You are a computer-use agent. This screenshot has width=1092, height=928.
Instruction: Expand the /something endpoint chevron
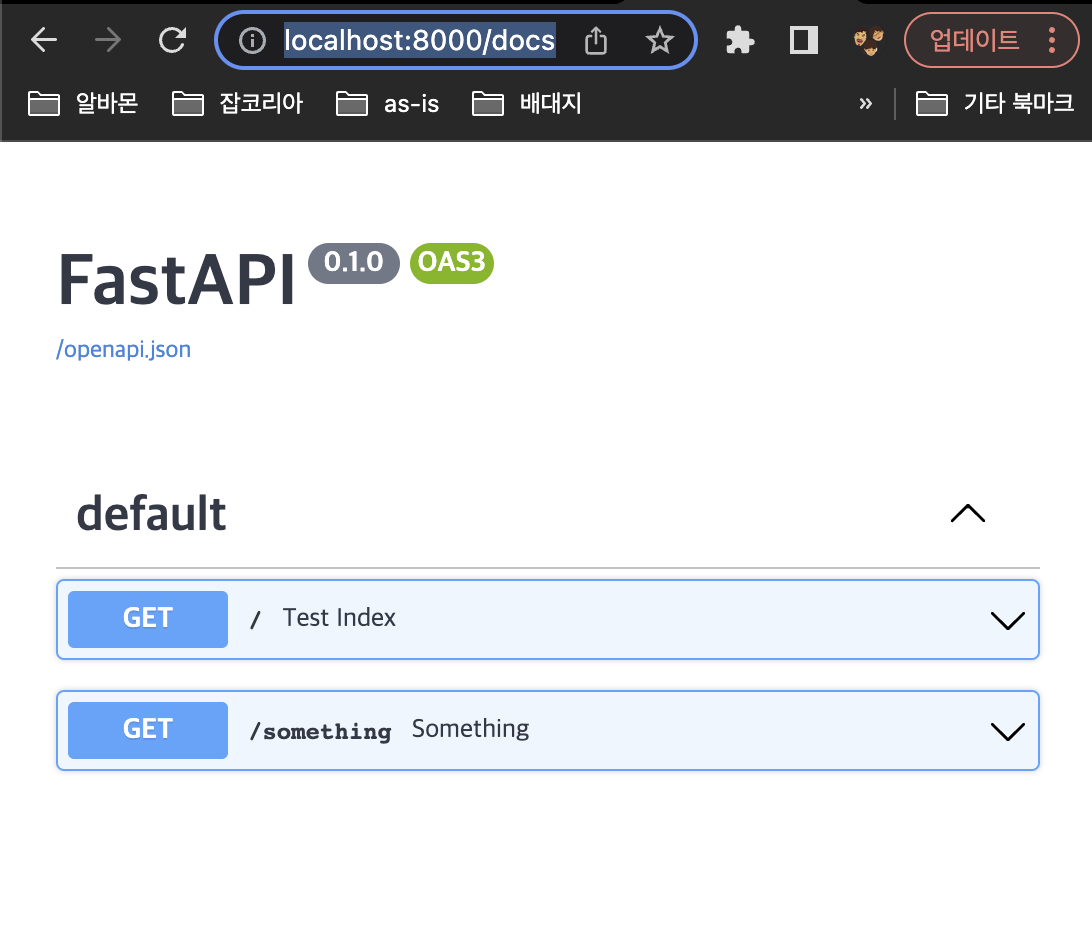pos(1008,731)
